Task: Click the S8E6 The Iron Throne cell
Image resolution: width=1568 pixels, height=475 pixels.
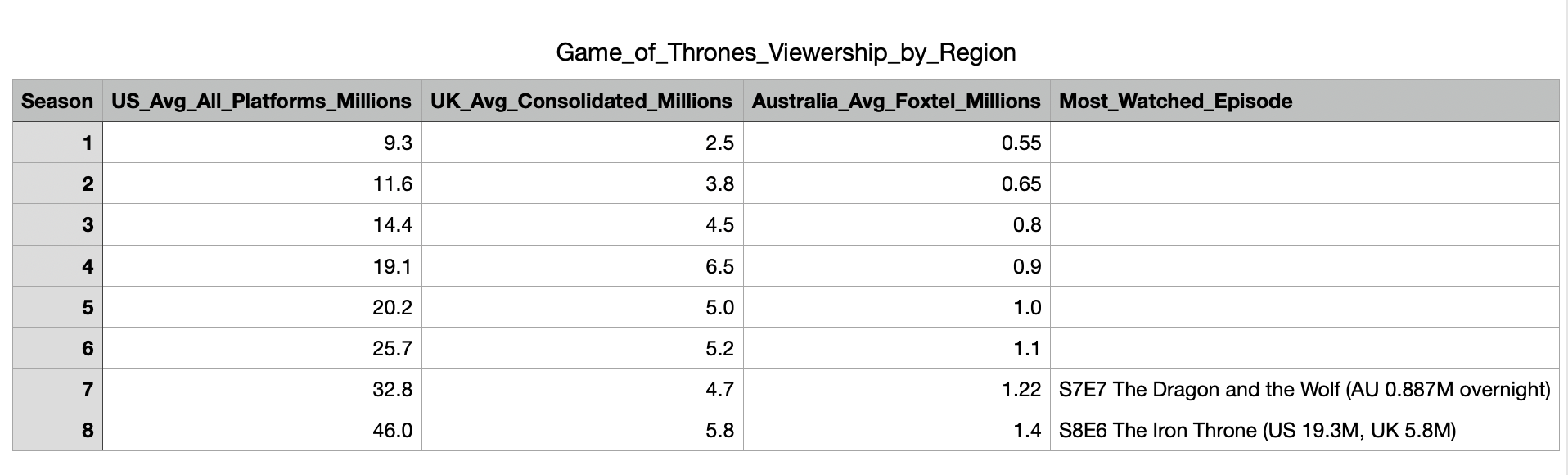Action: pos(1304,430)
